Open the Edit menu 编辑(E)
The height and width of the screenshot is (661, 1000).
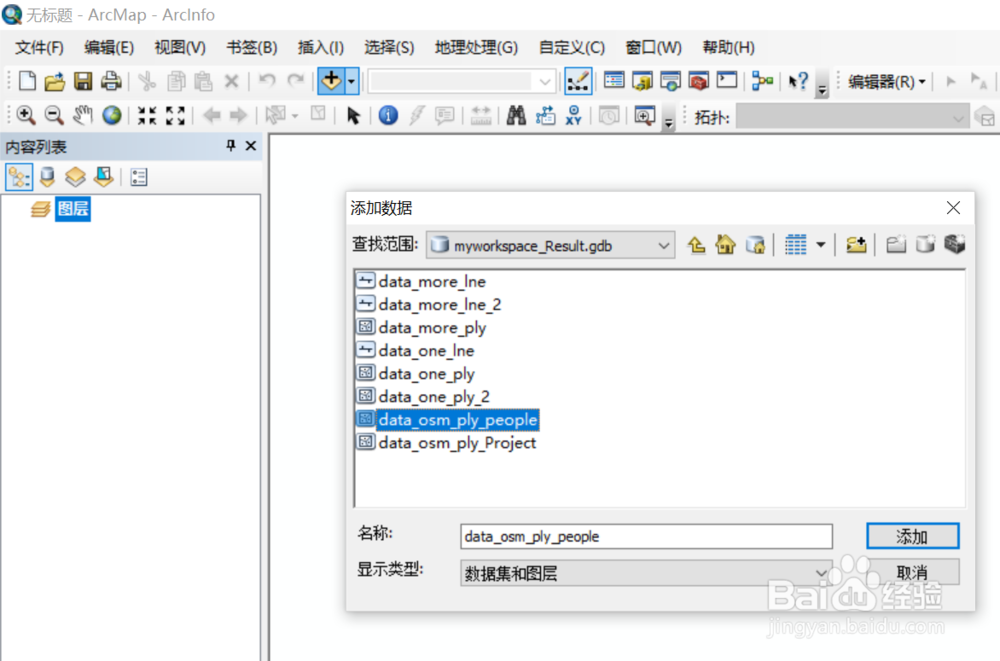tap(109, 48)
